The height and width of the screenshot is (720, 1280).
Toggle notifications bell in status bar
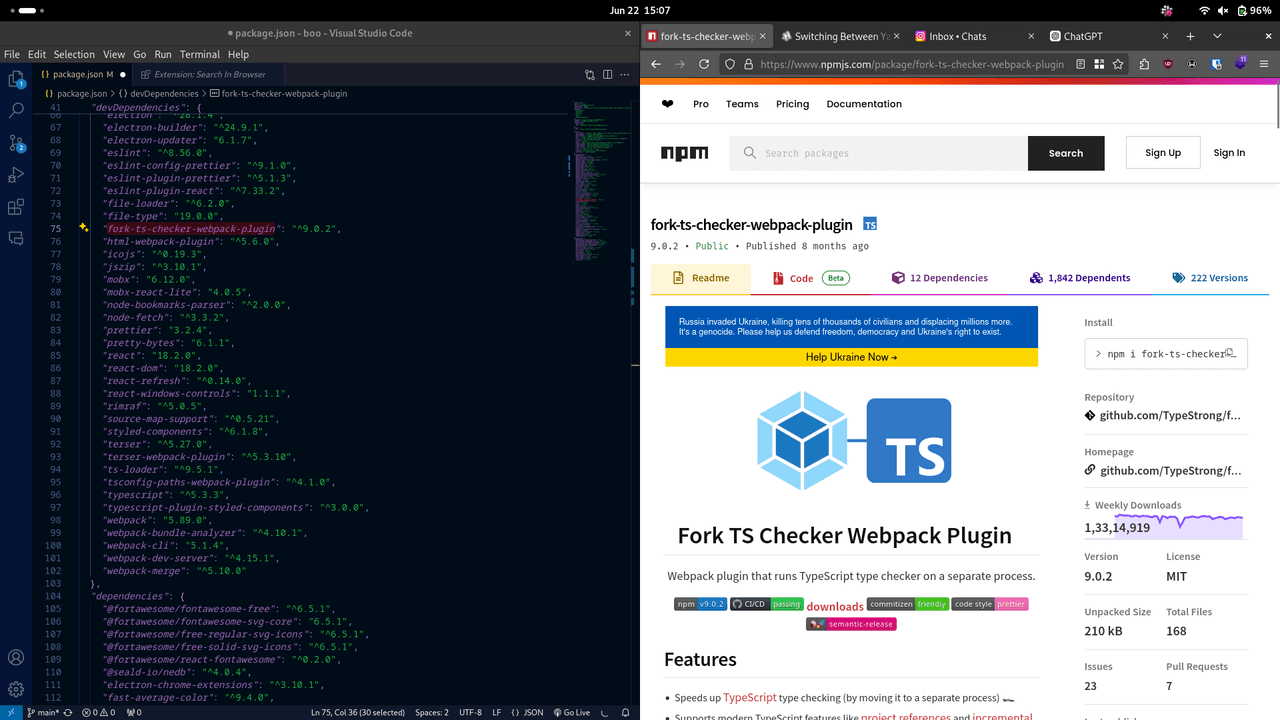626,713
